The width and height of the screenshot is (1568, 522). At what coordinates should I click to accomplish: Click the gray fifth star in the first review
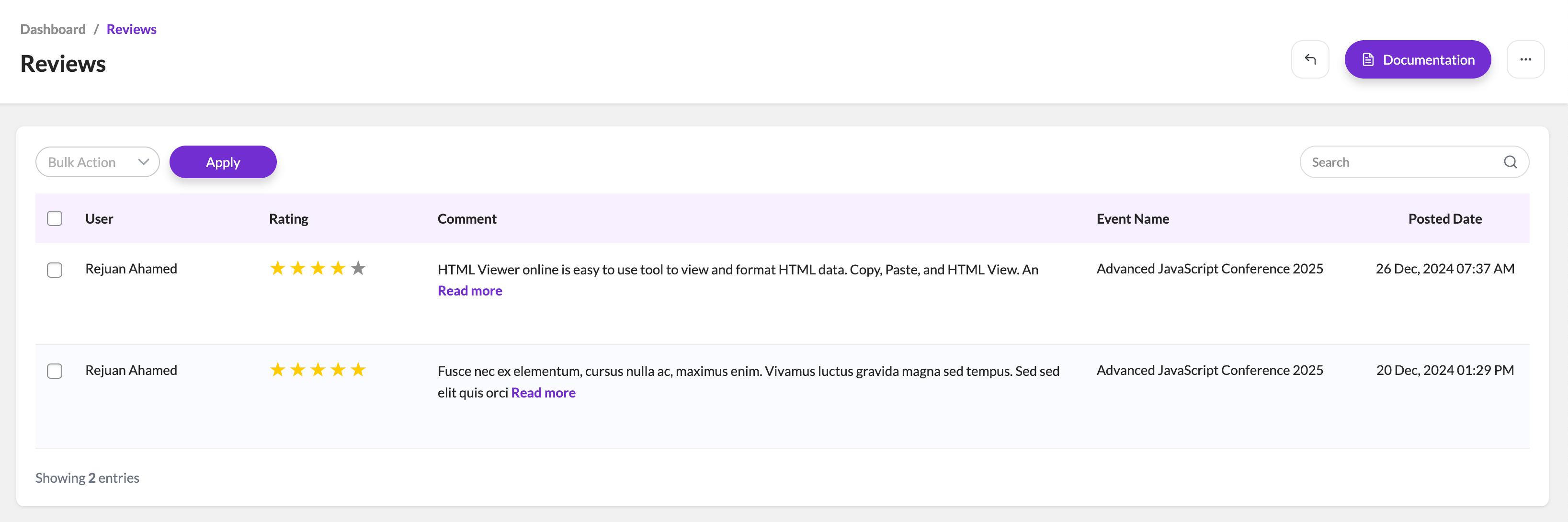[x=359, y=268]
